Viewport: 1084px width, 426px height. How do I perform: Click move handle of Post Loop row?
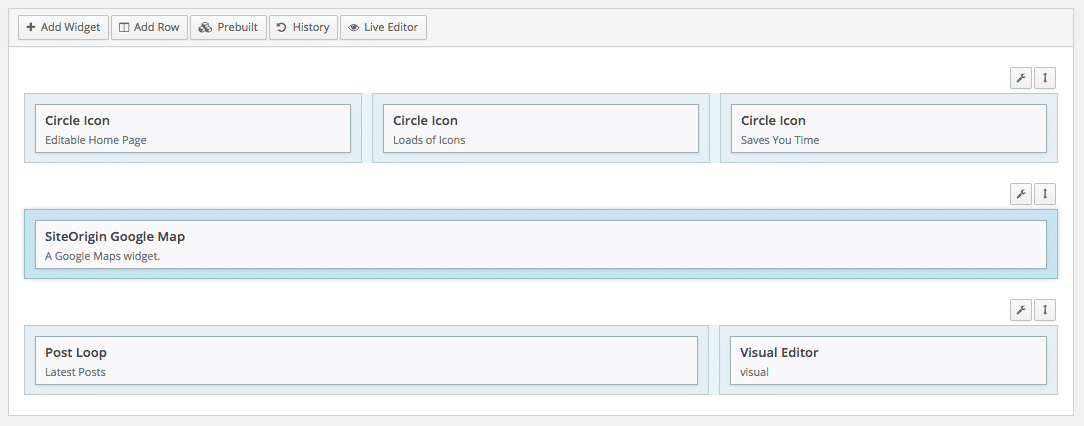(x=1045, y=310)
